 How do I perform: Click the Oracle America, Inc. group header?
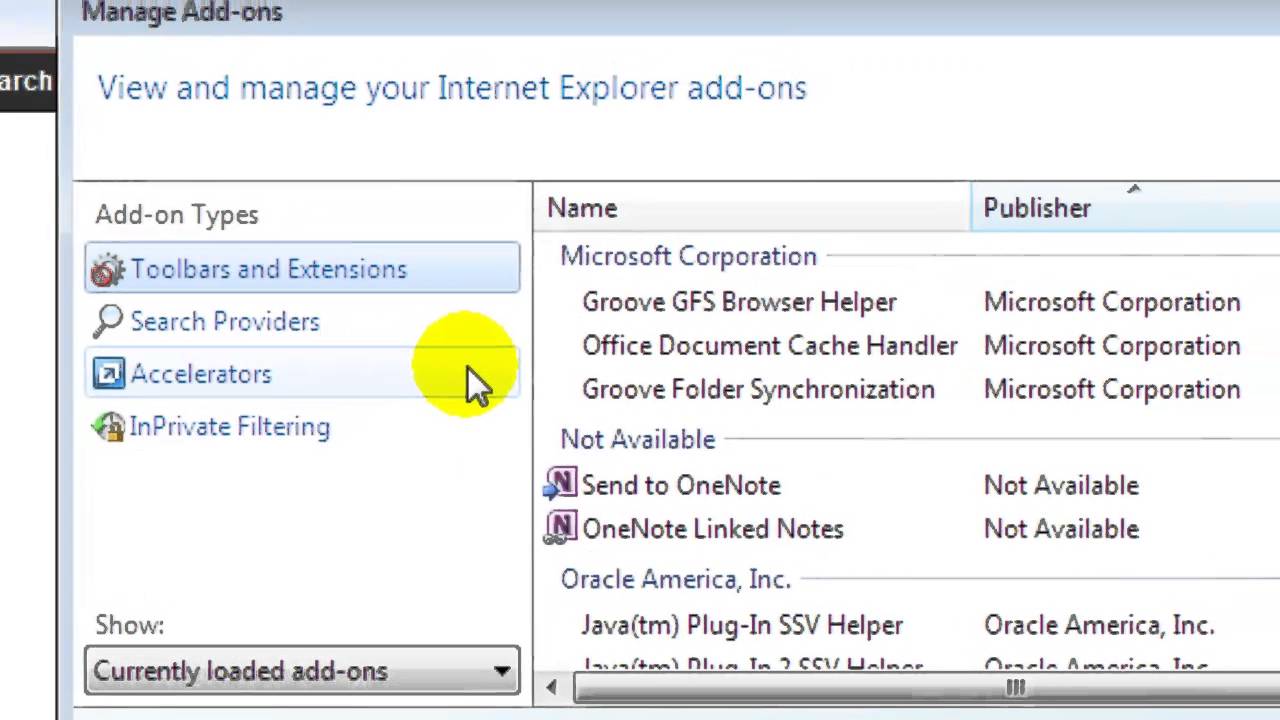[x=675, y=579]
